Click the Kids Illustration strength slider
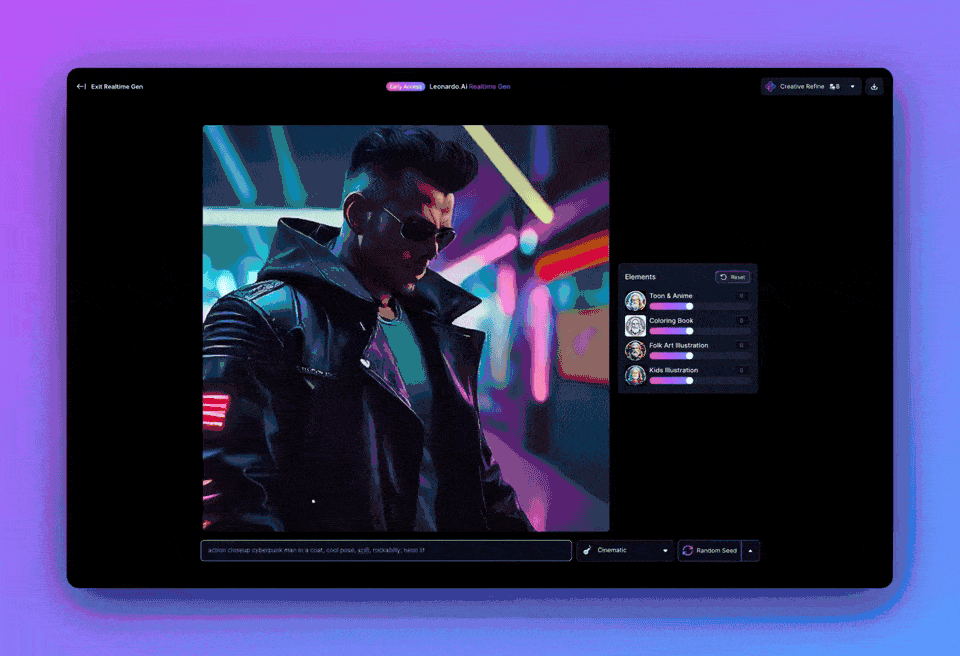This screenshot has width=960, height=656. 700,380
